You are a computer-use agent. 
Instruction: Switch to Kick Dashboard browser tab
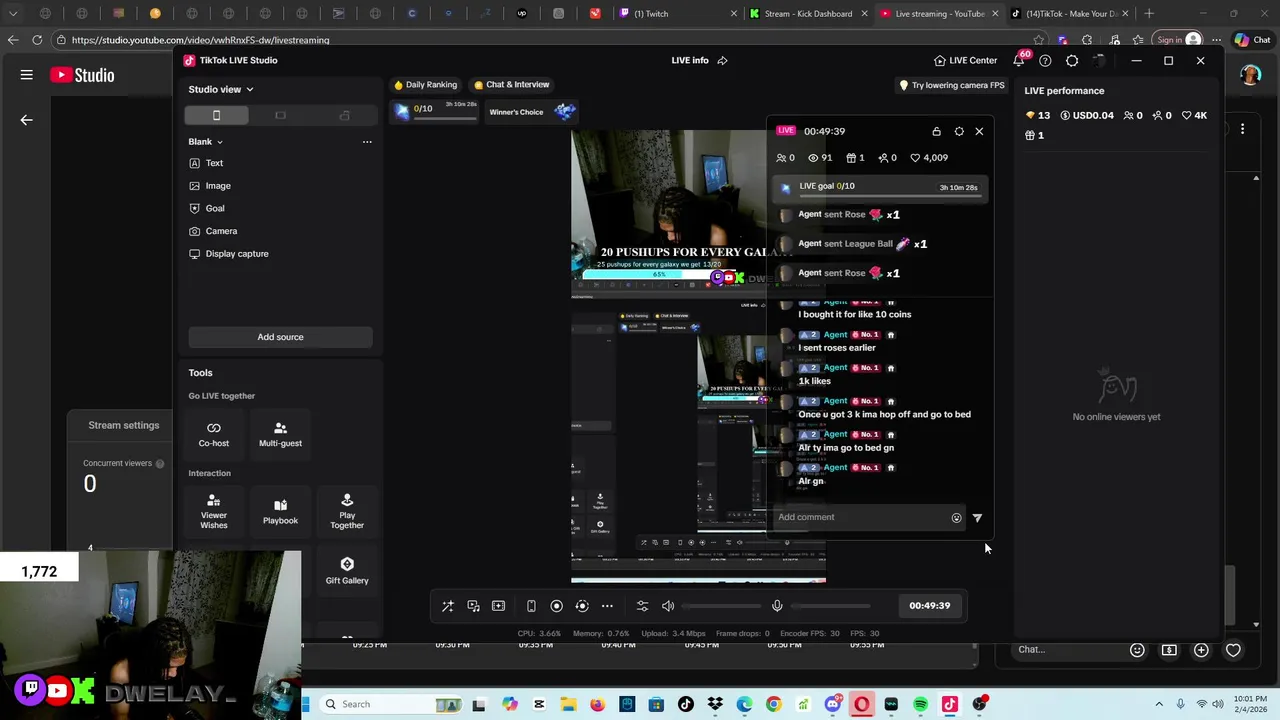pos(809,14)
